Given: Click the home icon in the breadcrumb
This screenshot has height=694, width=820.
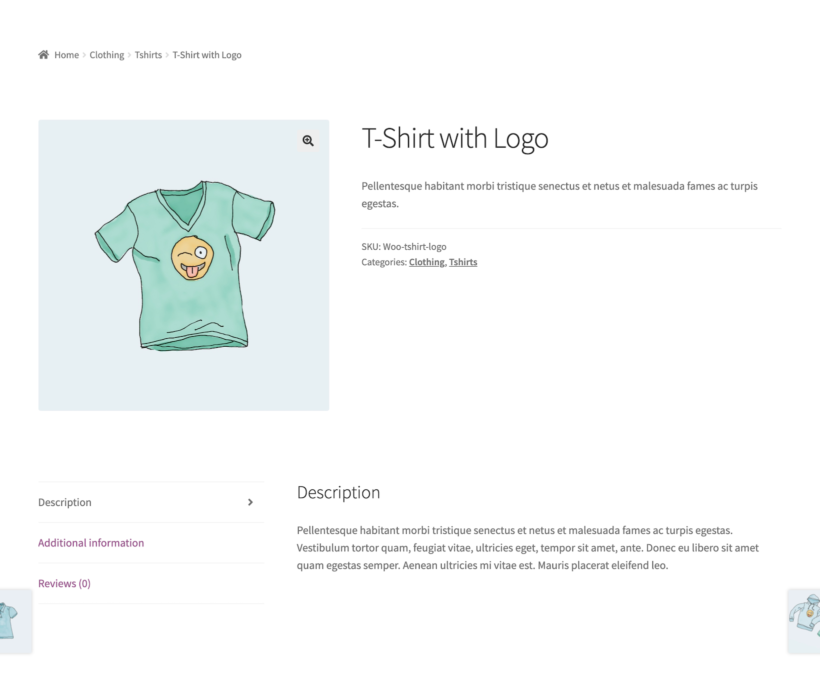Looking at the screenshot, I should click(42, 54).
